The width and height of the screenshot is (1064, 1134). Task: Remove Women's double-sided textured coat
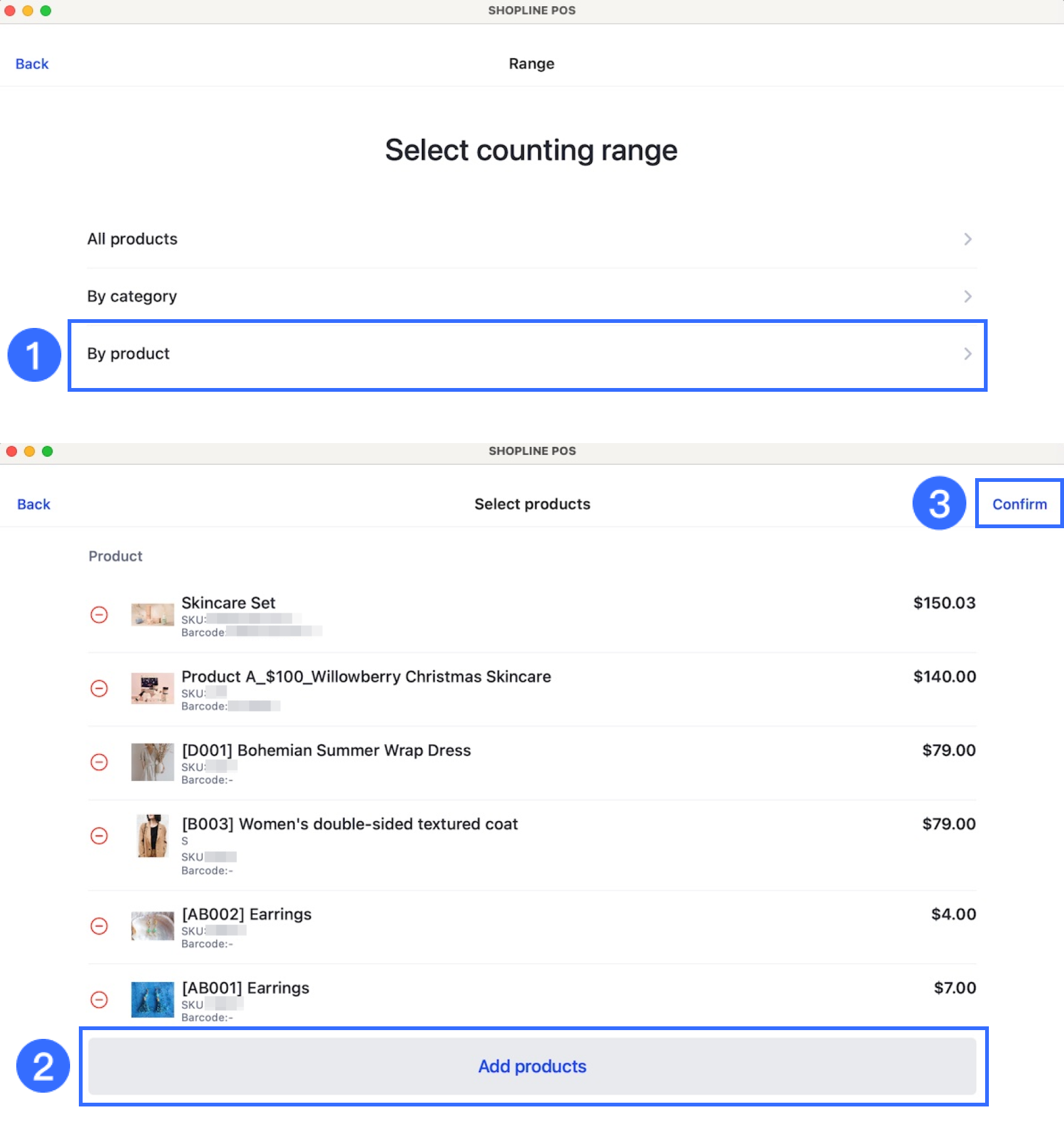[x=99, y=835]
